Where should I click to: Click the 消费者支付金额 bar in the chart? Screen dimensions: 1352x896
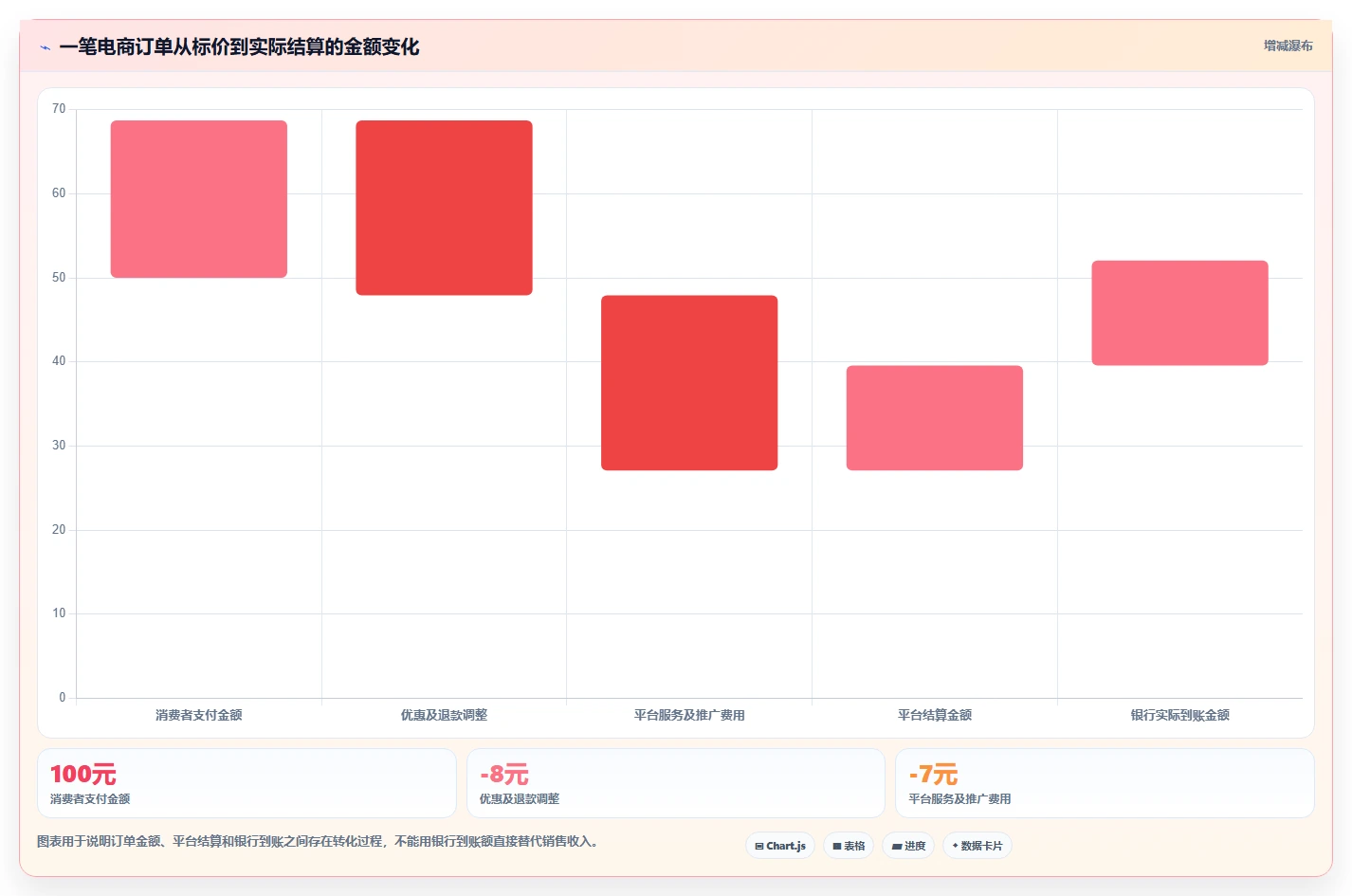click(x=199, y=199)
